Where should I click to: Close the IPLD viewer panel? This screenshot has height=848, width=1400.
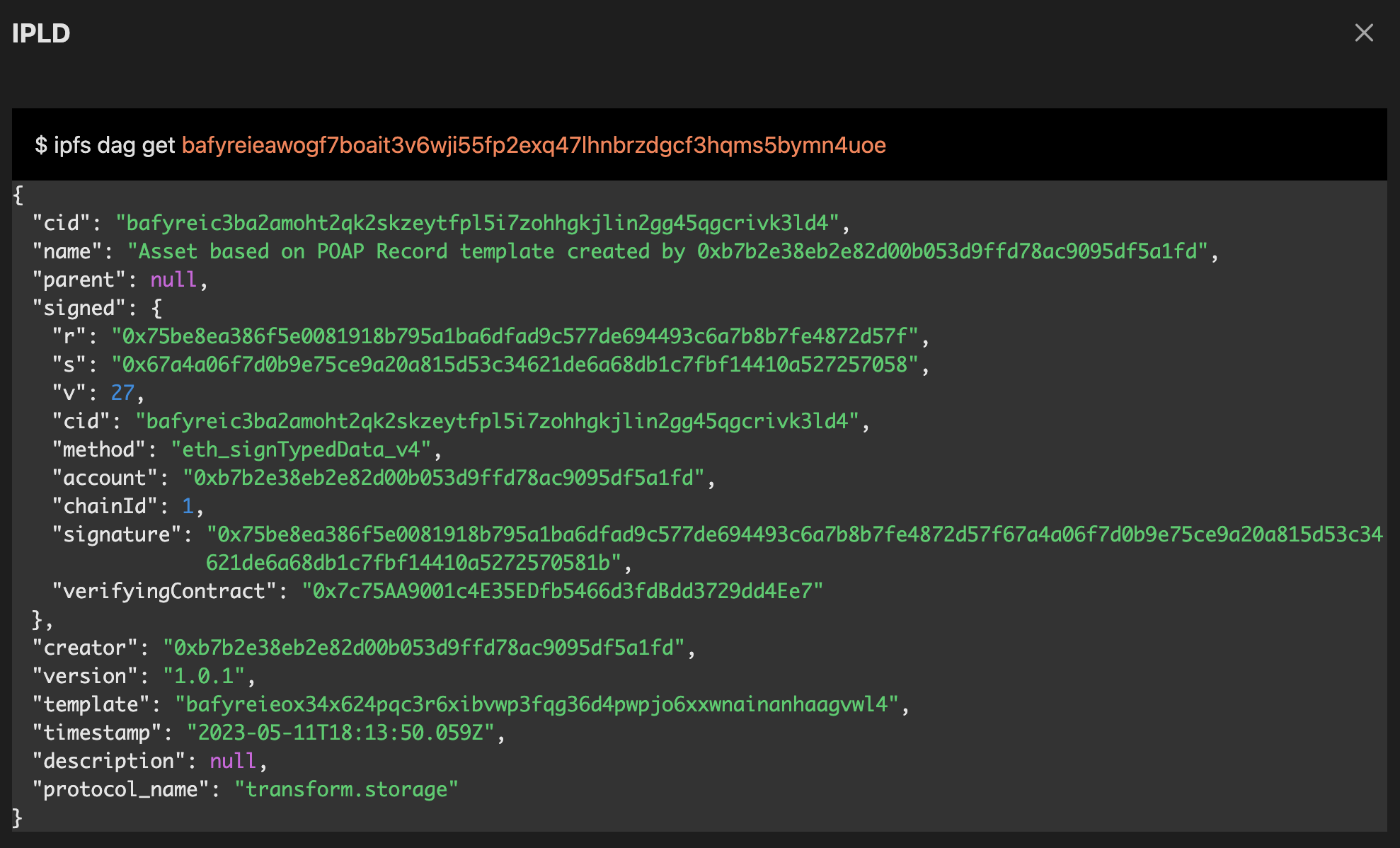(1363, 33)
